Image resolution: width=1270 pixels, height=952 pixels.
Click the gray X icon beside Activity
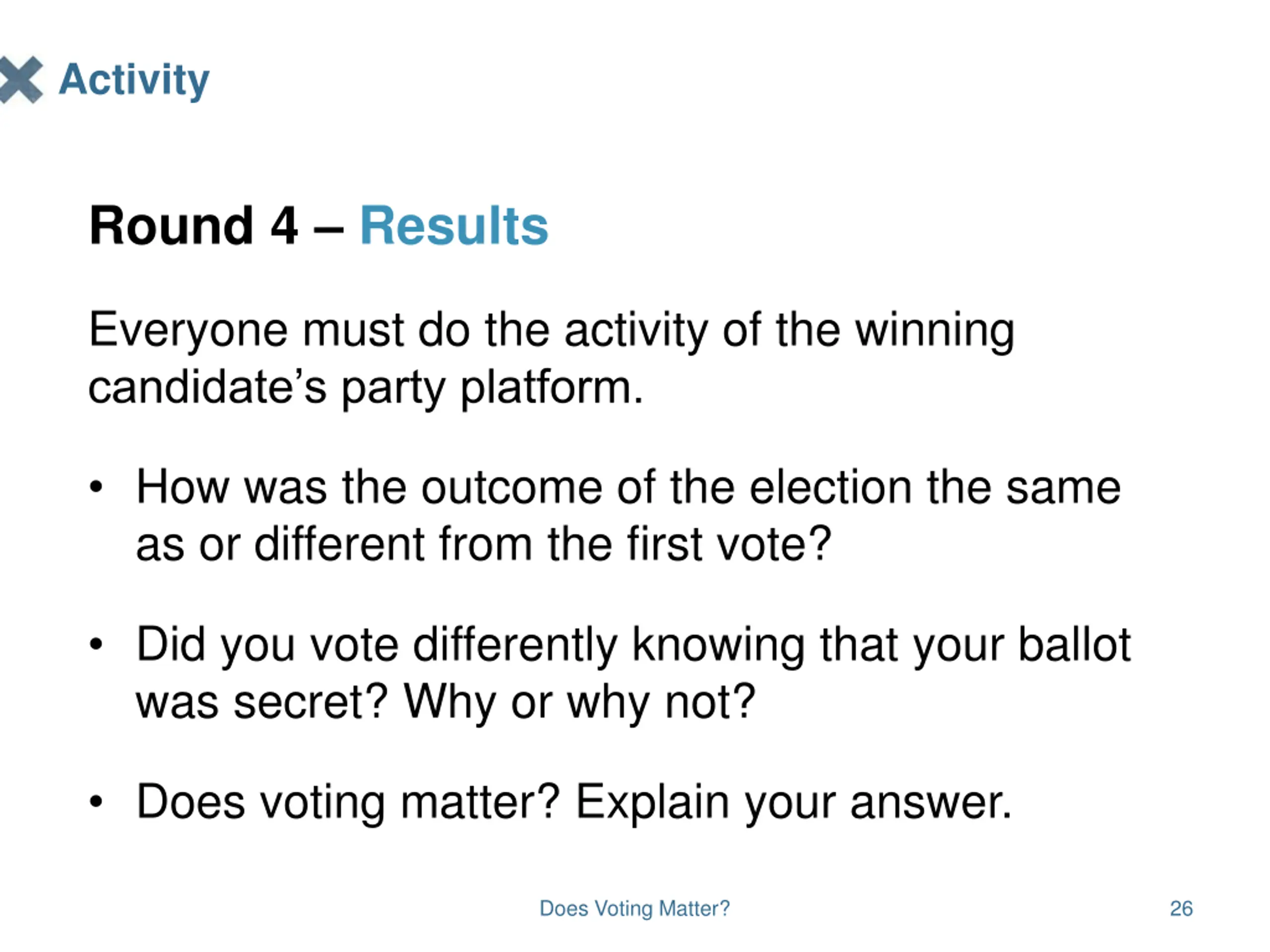pyautogui.click(x=21, y=80)
